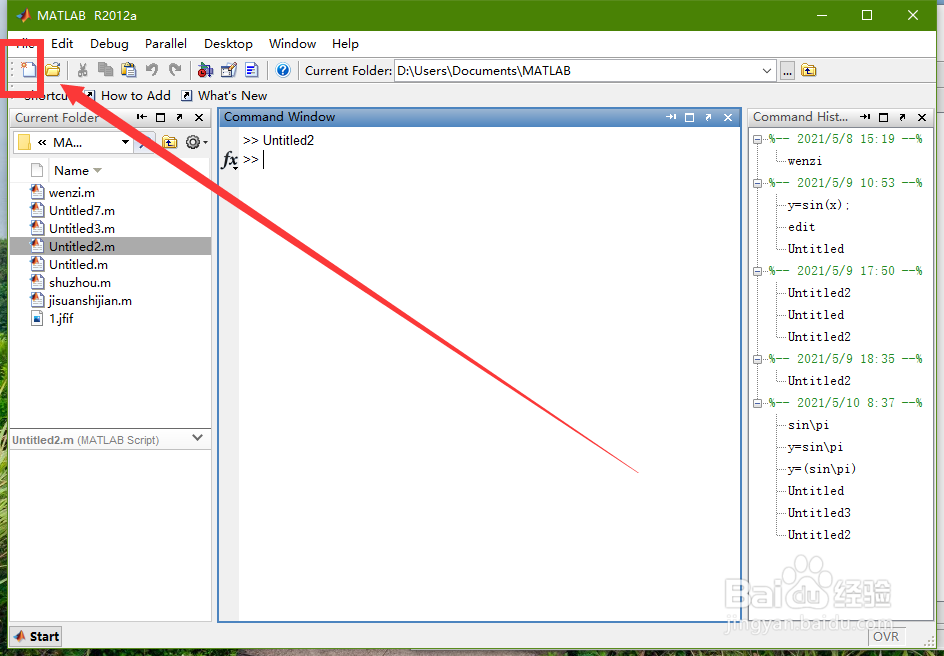Open the gear actions menu in Current Folder

pos(196,142)
